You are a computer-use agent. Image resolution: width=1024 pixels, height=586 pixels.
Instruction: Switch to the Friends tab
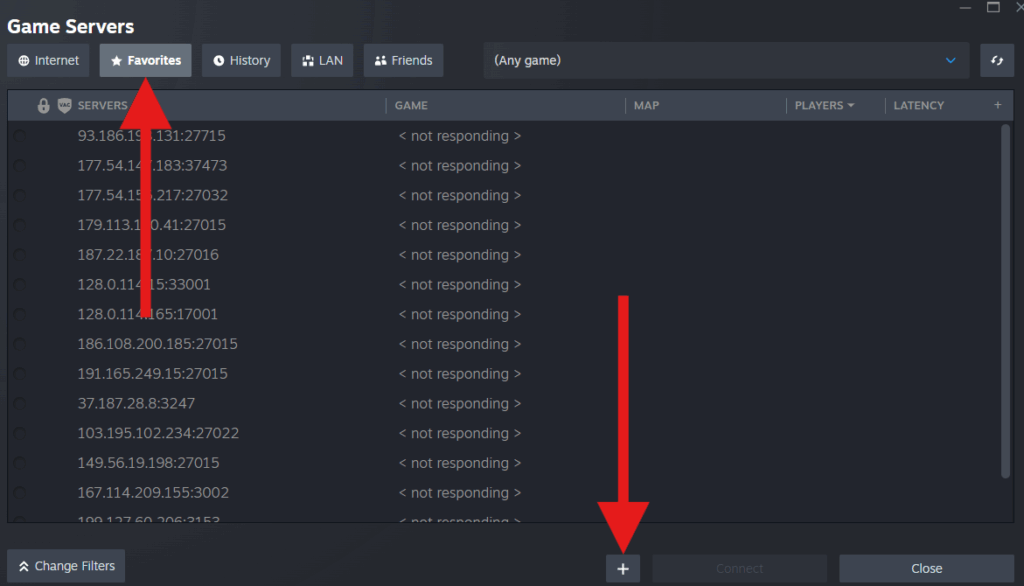point(403,60)
